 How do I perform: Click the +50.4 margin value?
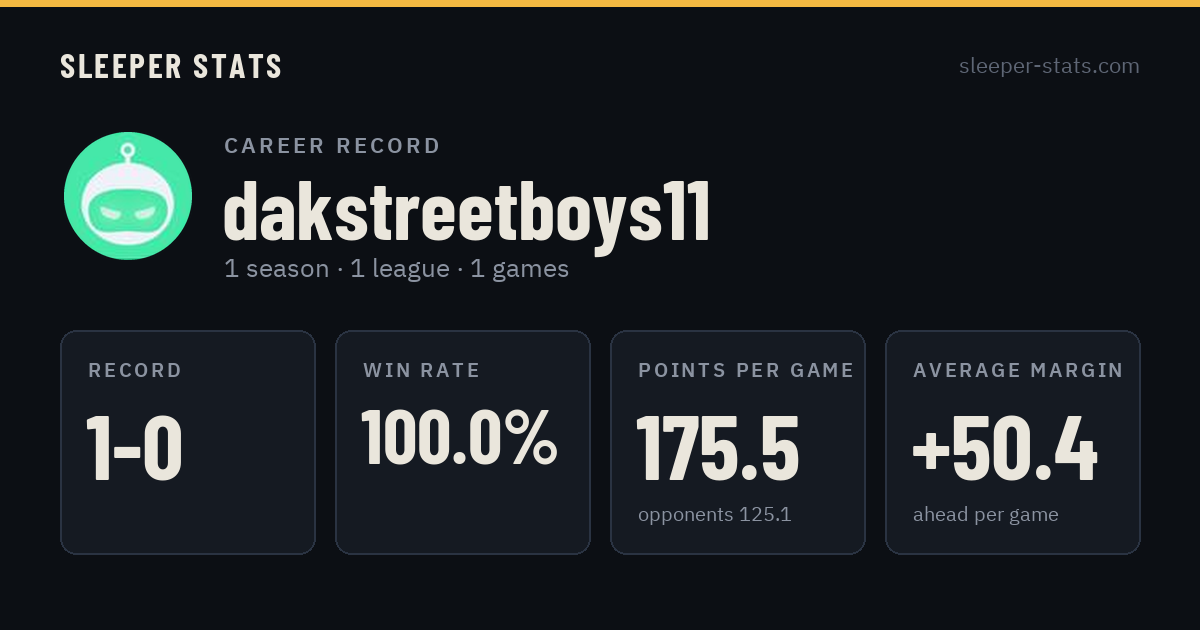pos(1005,448)
